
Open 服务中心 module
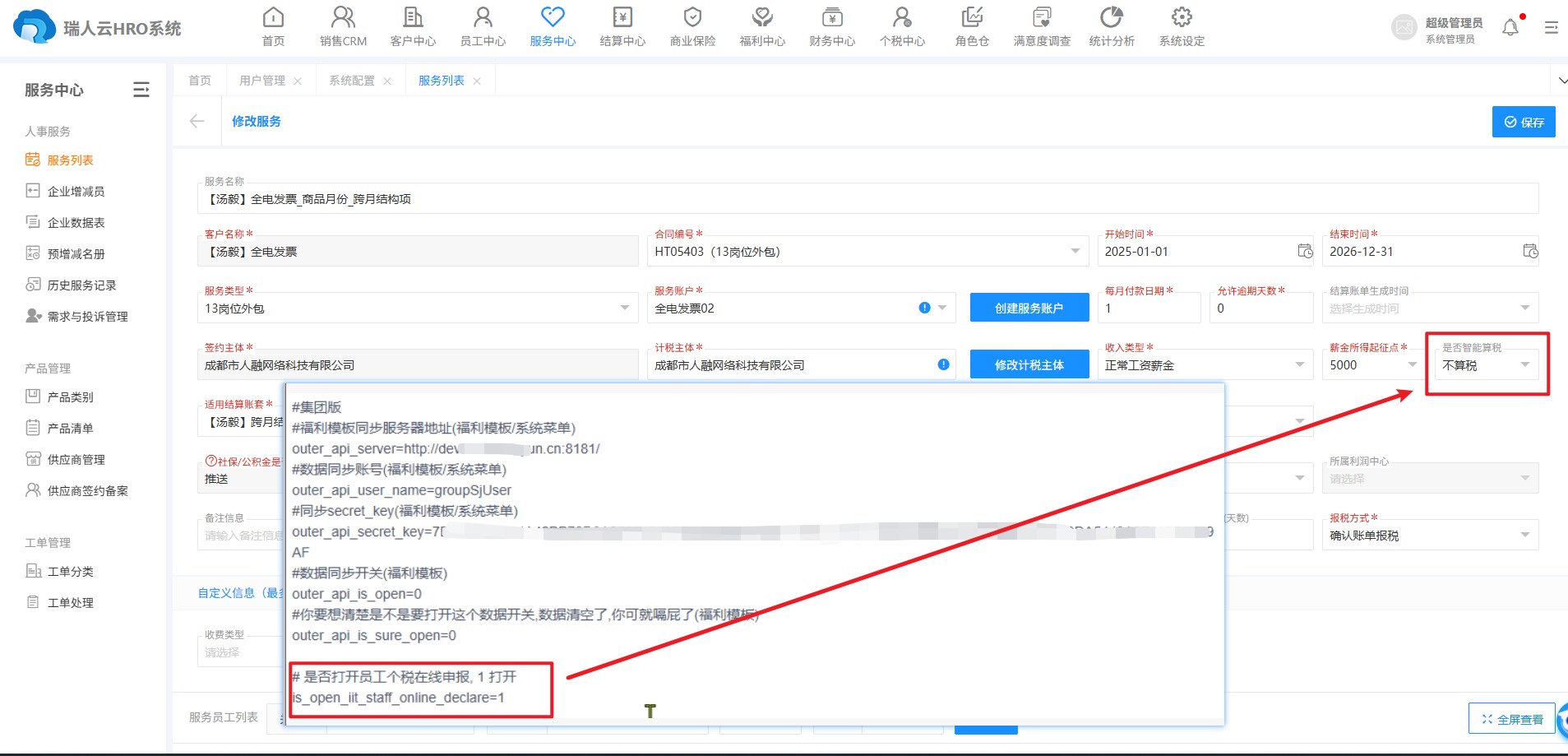point(553,26)
